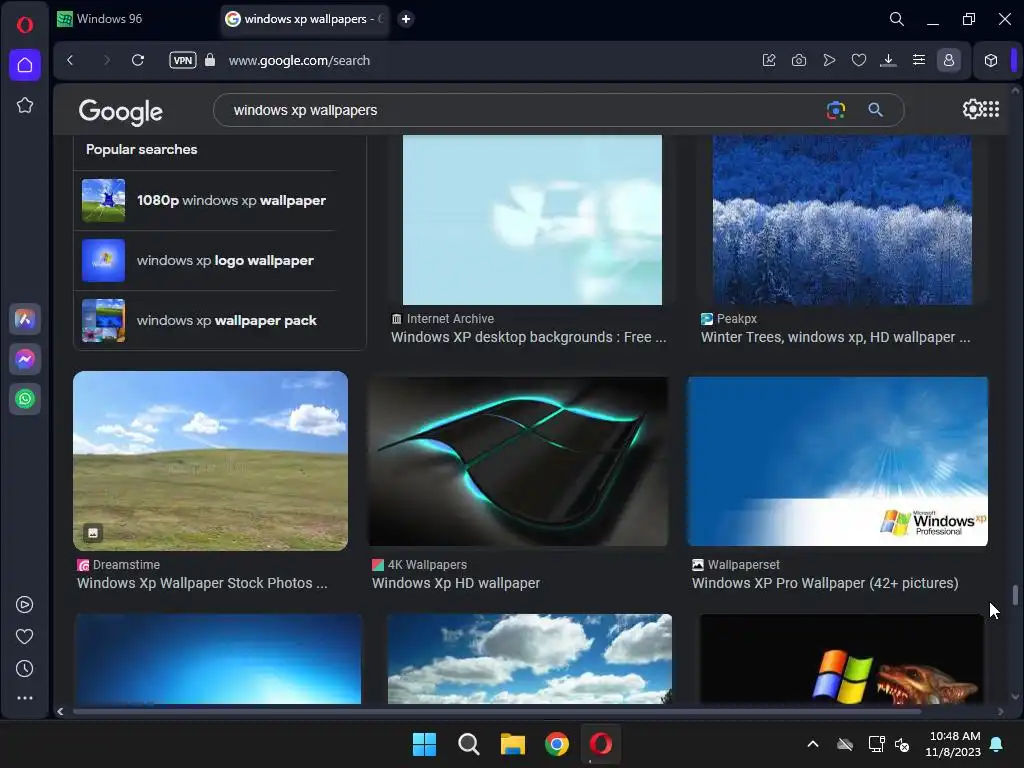Toggle the VPN badge
The image size is (1024, 768).
[183, 60]
